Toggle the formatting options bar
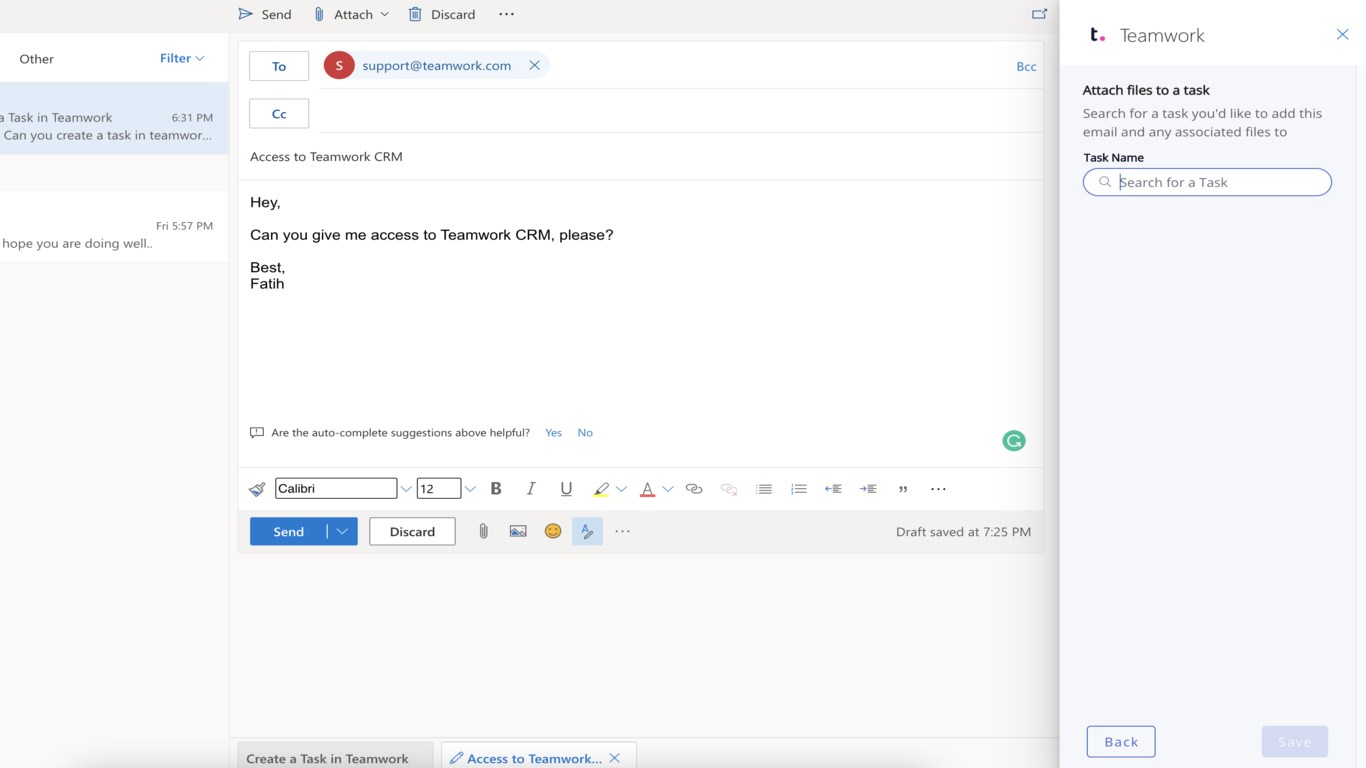Screen dimensions: 1366x768 coord(587,531)
